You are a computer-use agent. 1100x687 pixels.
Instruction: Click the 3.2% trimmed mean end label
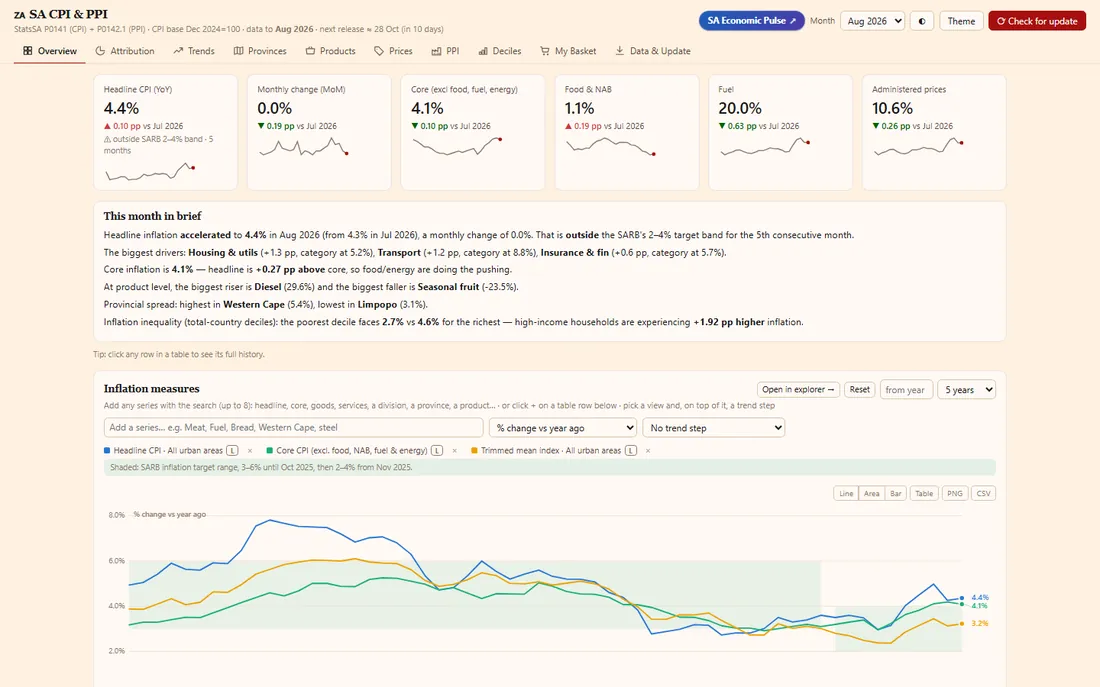click(979, 623)
